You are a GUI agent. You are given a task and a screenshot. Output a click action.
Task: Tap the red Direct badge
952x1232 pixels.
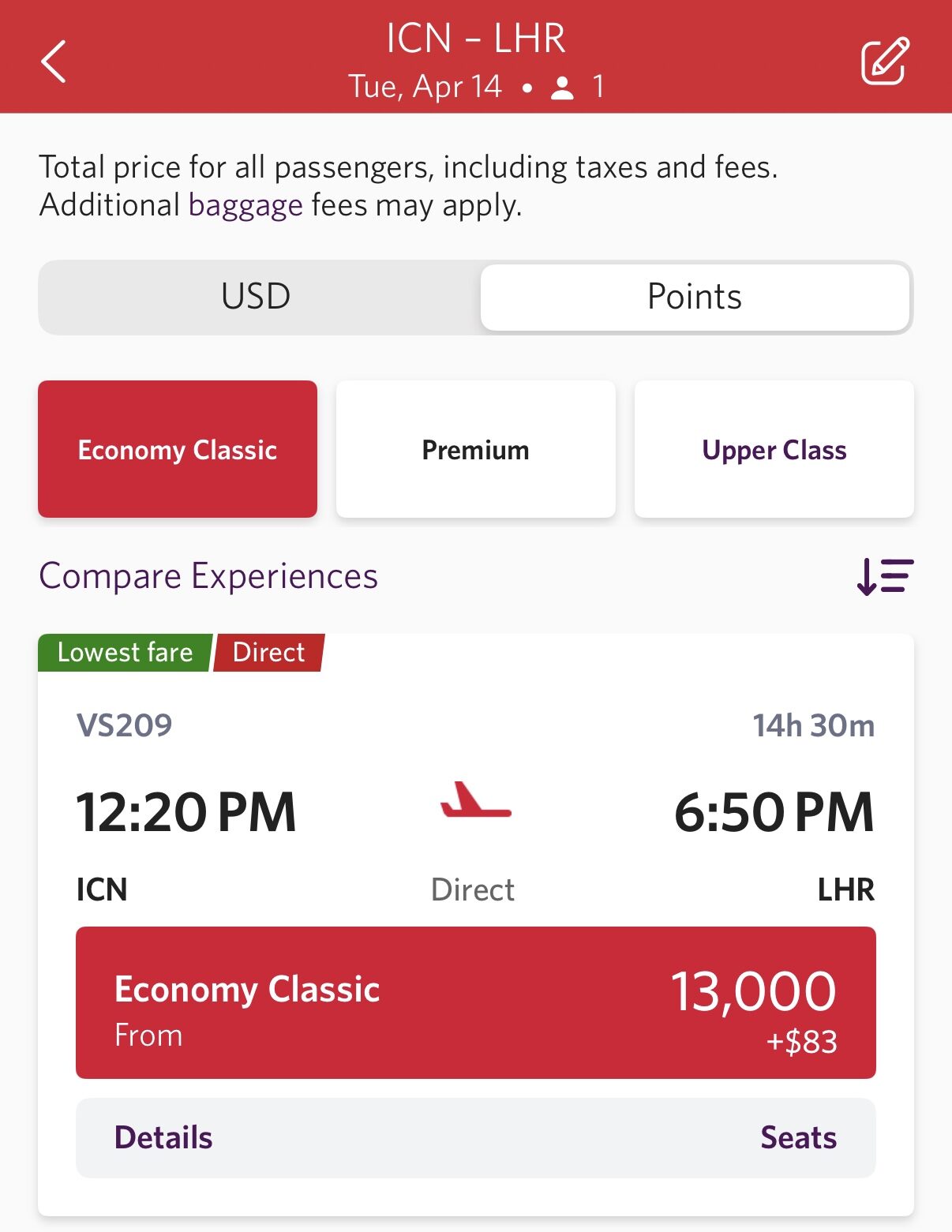click(x=268, y=653)
